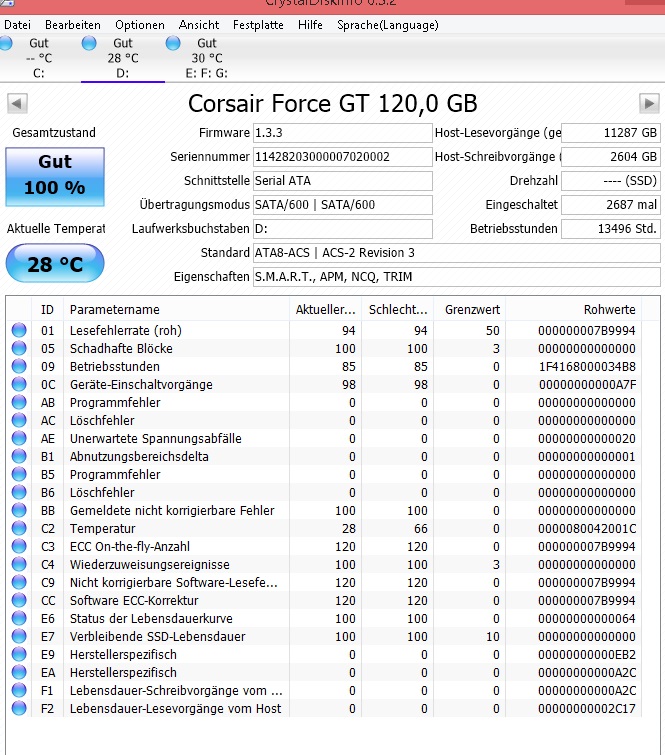Open the Ansicht menu
The width and height of the screenshot is (665, 755).
pyautogui.click(x=198, y=25)
